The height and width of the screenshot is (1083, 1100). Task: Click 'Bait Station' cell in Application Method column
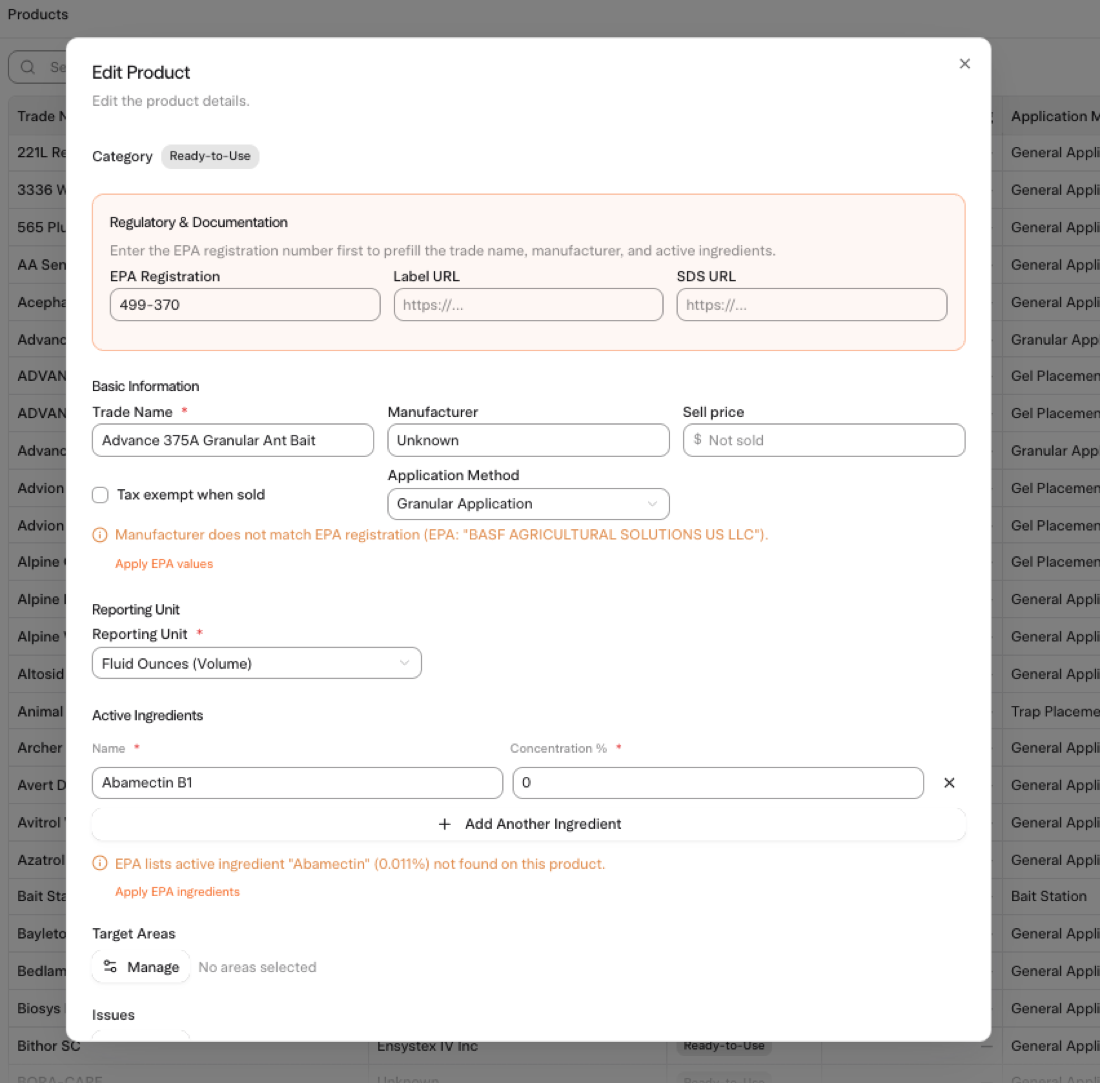(x=1048, y=896)
